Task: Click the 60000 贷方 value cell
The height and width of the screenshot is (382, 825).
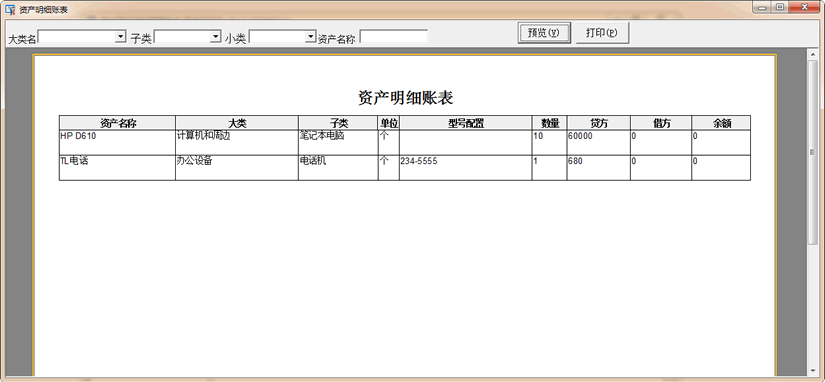Action: pyautogui.click(x=599, y=143)
